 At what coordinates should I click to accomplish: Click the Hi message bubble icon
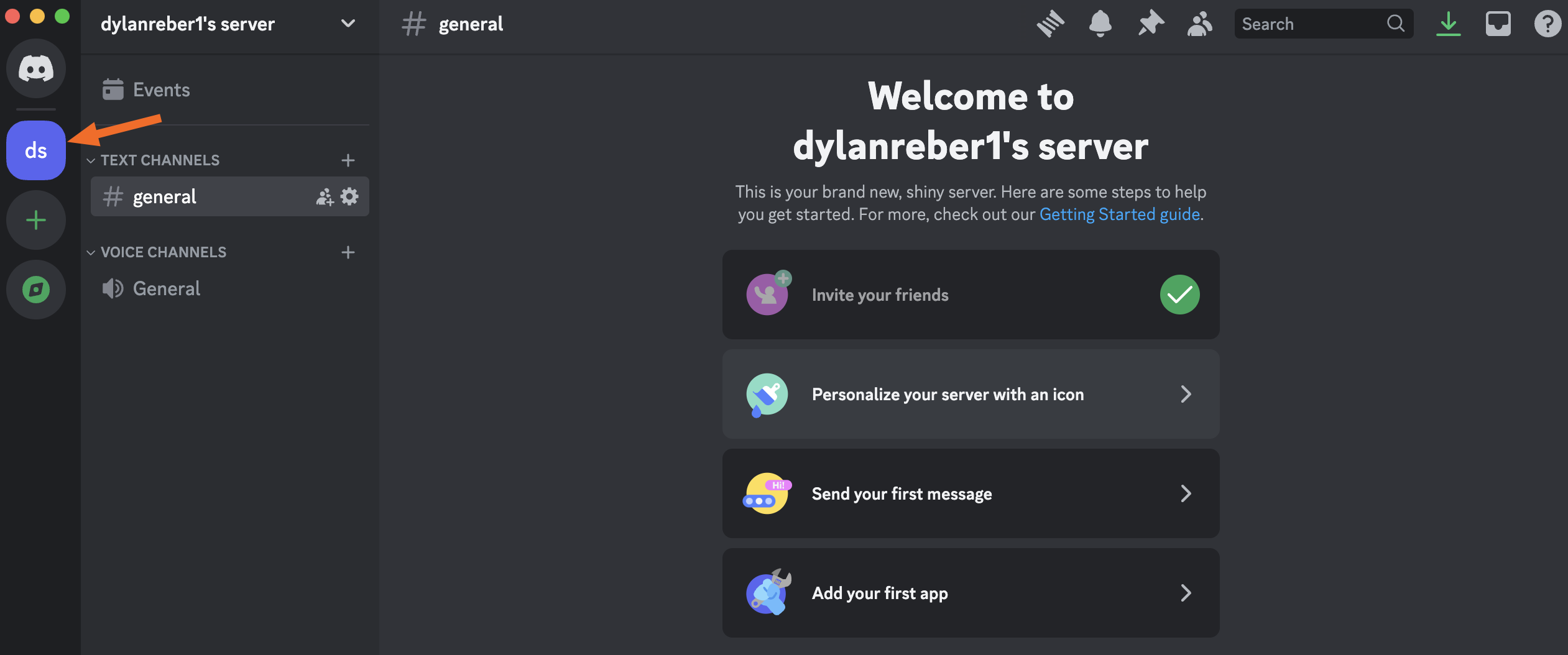767,493
